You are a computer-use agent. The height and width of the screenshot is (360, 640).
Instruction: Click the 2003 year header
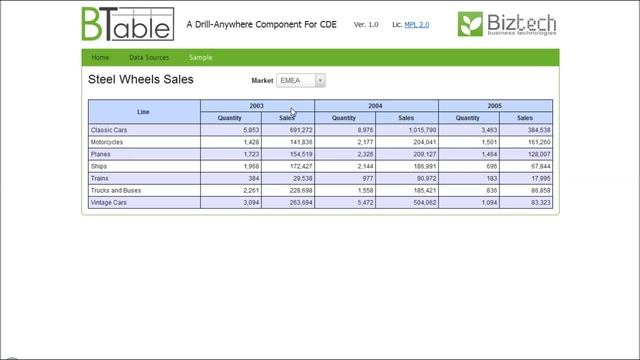[x=257, y=106]
